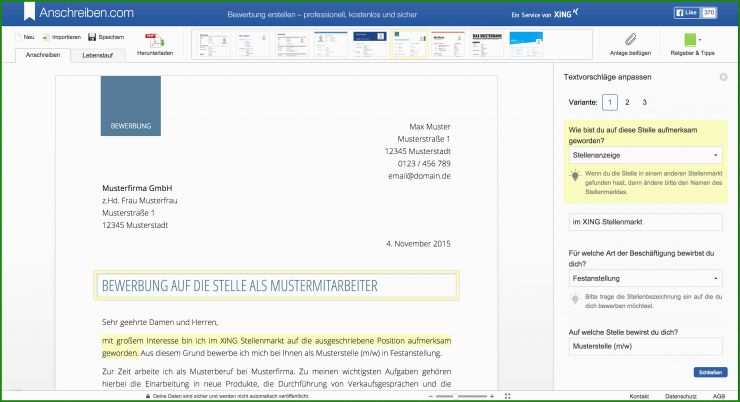
Task: Close the Textvorschläge anpassen panel
Action: [x=723, y=77]
